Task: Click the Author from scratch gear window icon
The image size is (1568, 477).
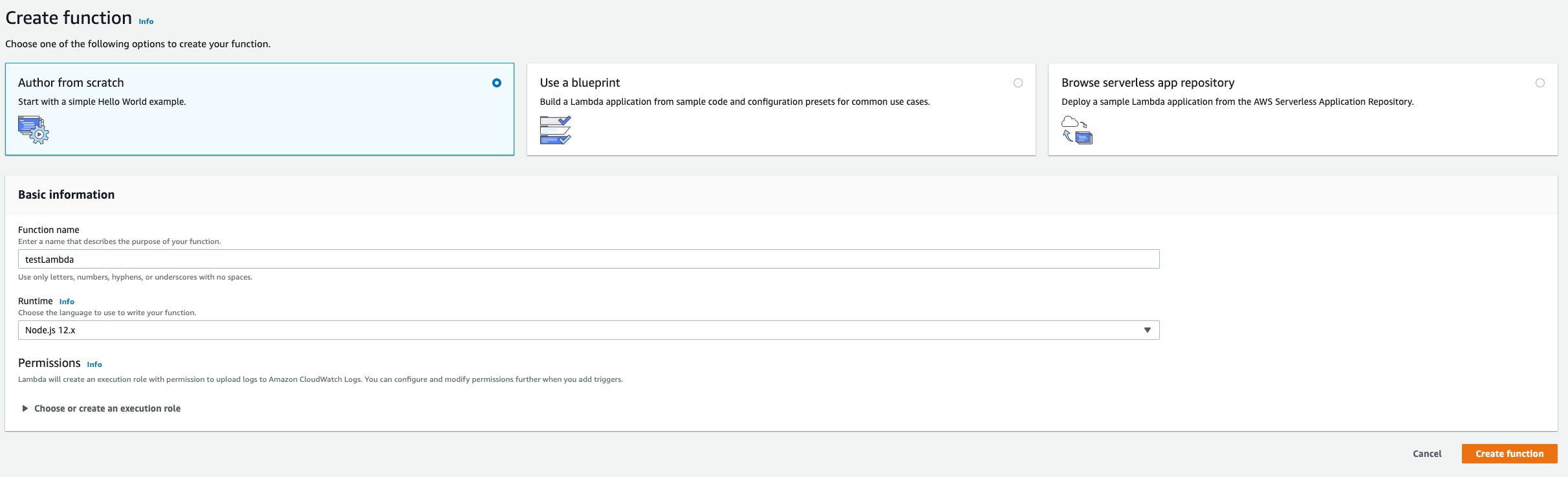Action: pos(34,129)
